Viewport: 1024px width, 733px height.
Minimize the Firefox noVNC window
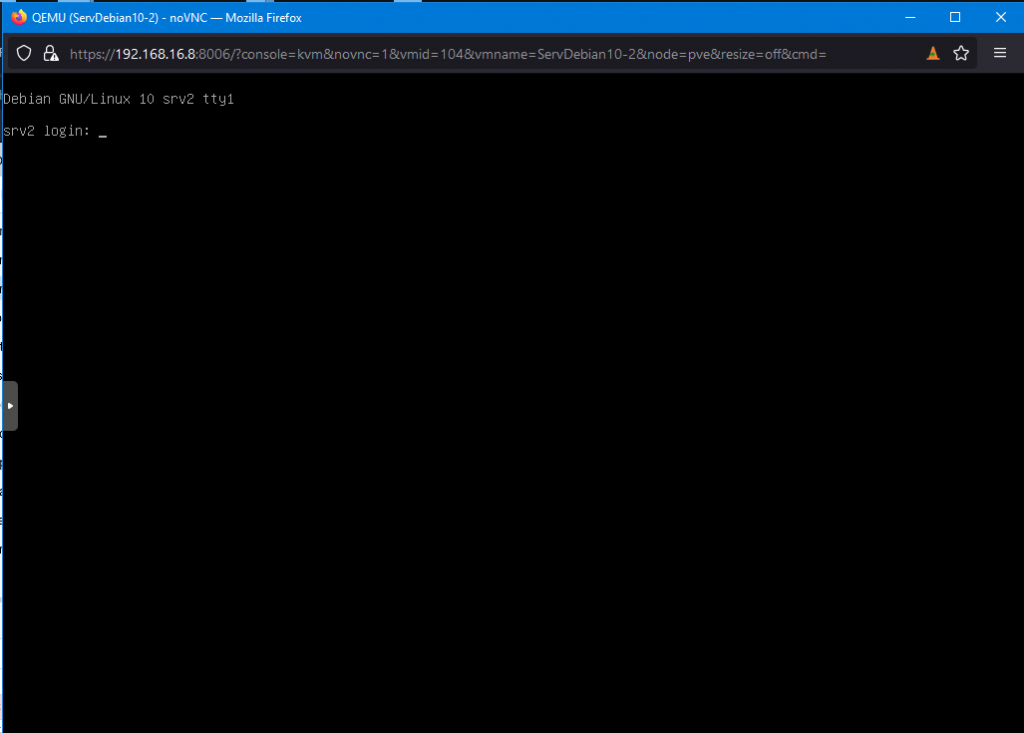point(909,17)
